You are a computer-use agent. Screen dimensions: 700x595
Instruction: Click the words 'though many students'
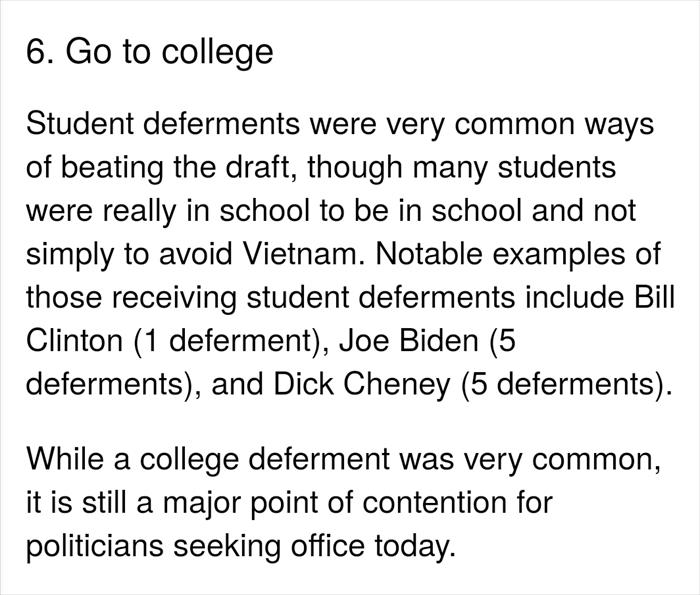pyautogui.click(x=462, y=167)
